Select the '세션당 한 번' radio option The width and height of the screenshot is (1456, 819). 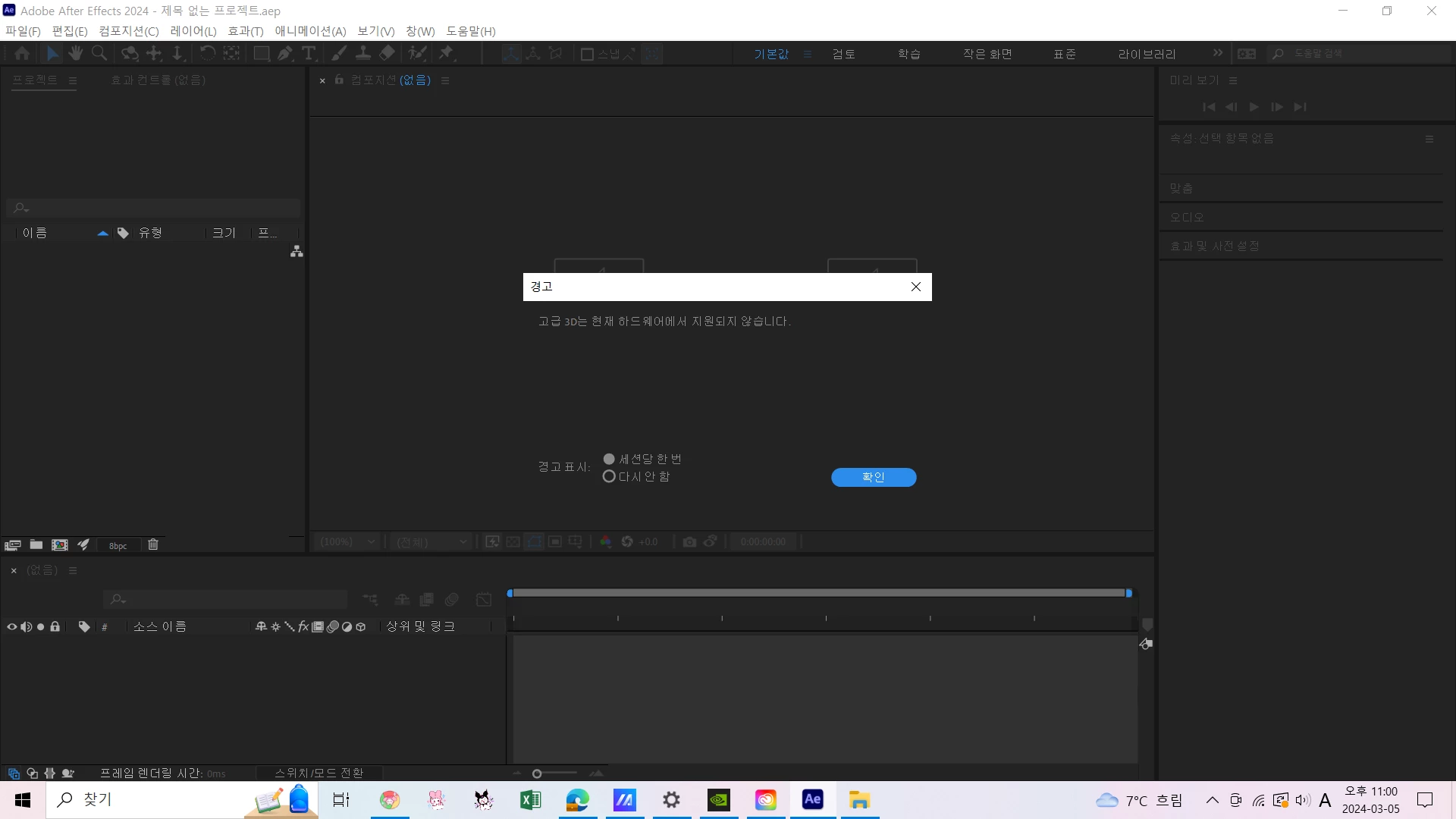pyautogui.click(x=609, y=459)
